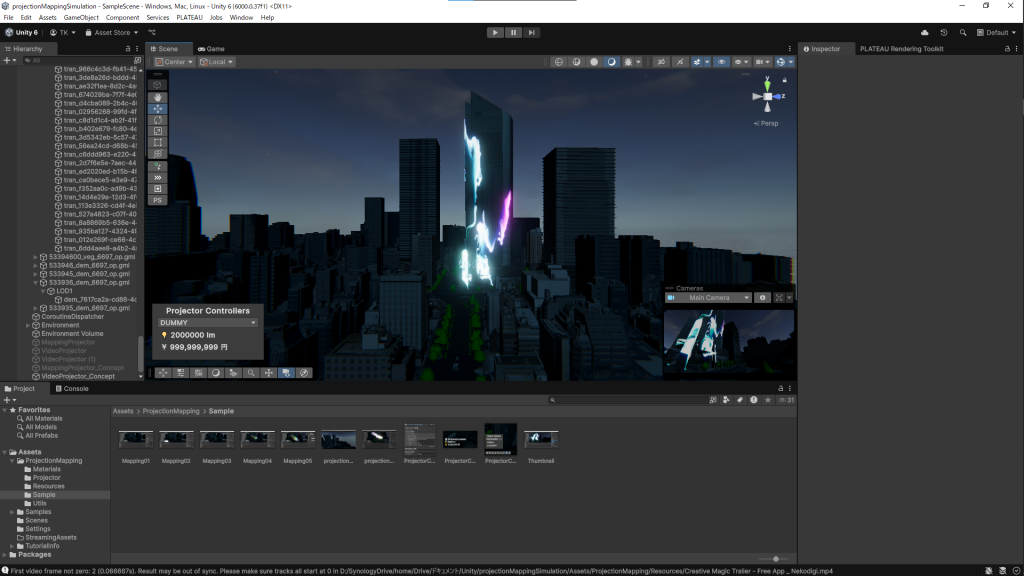Open the PLATEAU menu
Image resolution: width=1024 pixels, height=576 pixels.
[189, 18]
